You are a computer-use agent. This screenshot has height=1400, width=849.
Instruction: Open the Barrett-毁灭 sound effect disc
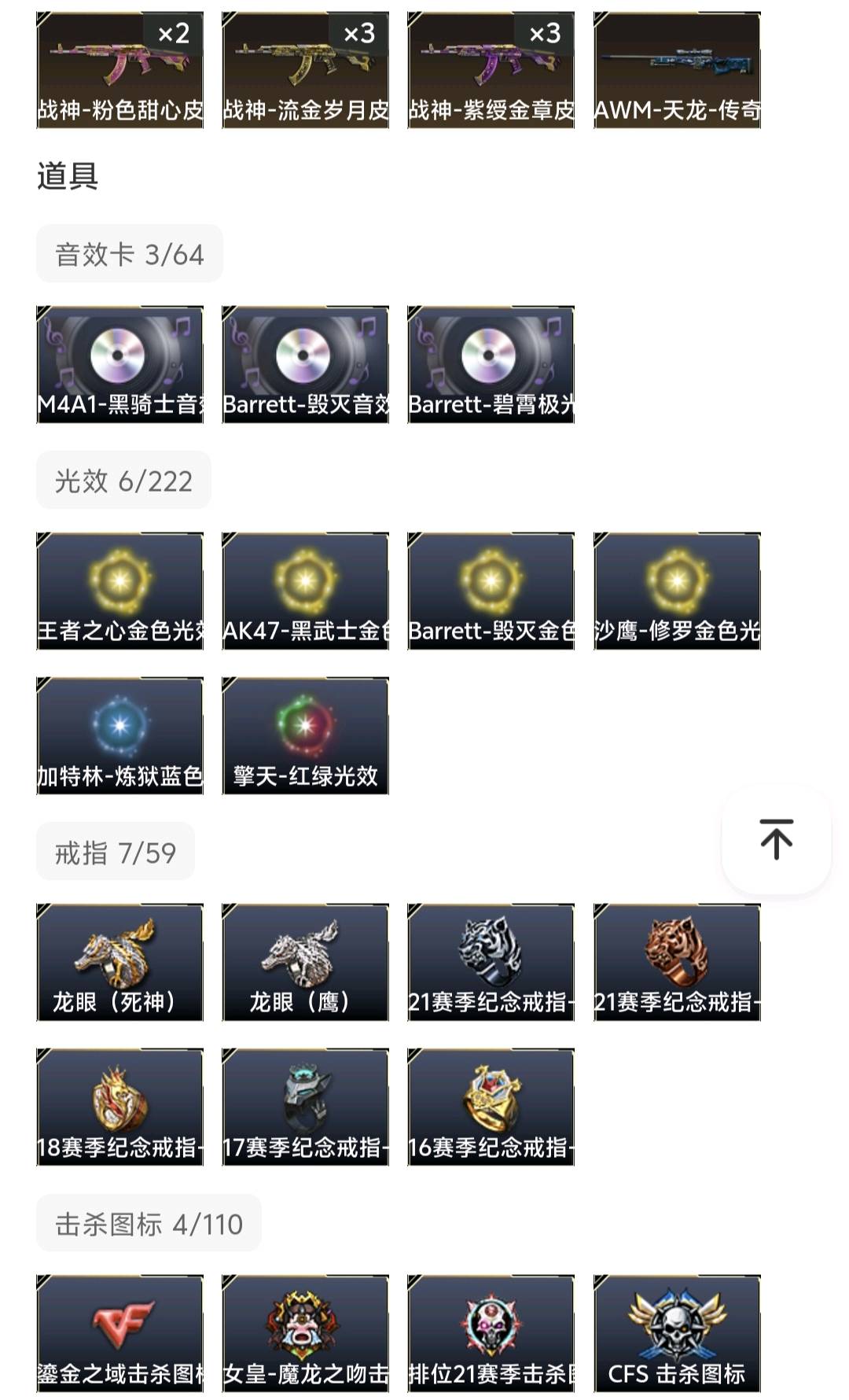tap(305, 365)
